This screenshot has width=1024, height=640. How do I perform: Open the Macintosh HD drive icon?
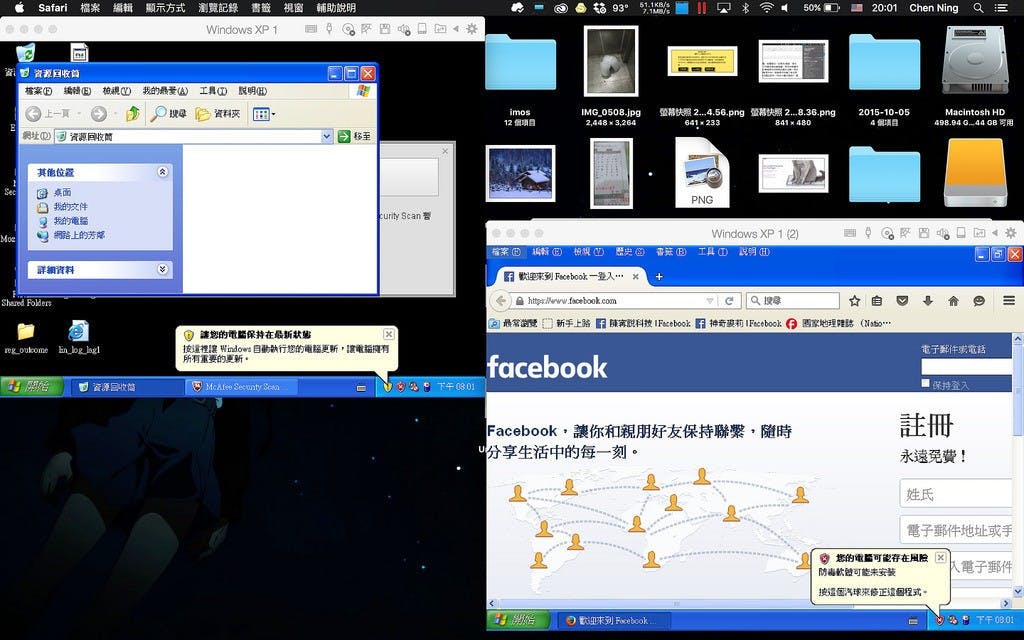coord(975,60)
